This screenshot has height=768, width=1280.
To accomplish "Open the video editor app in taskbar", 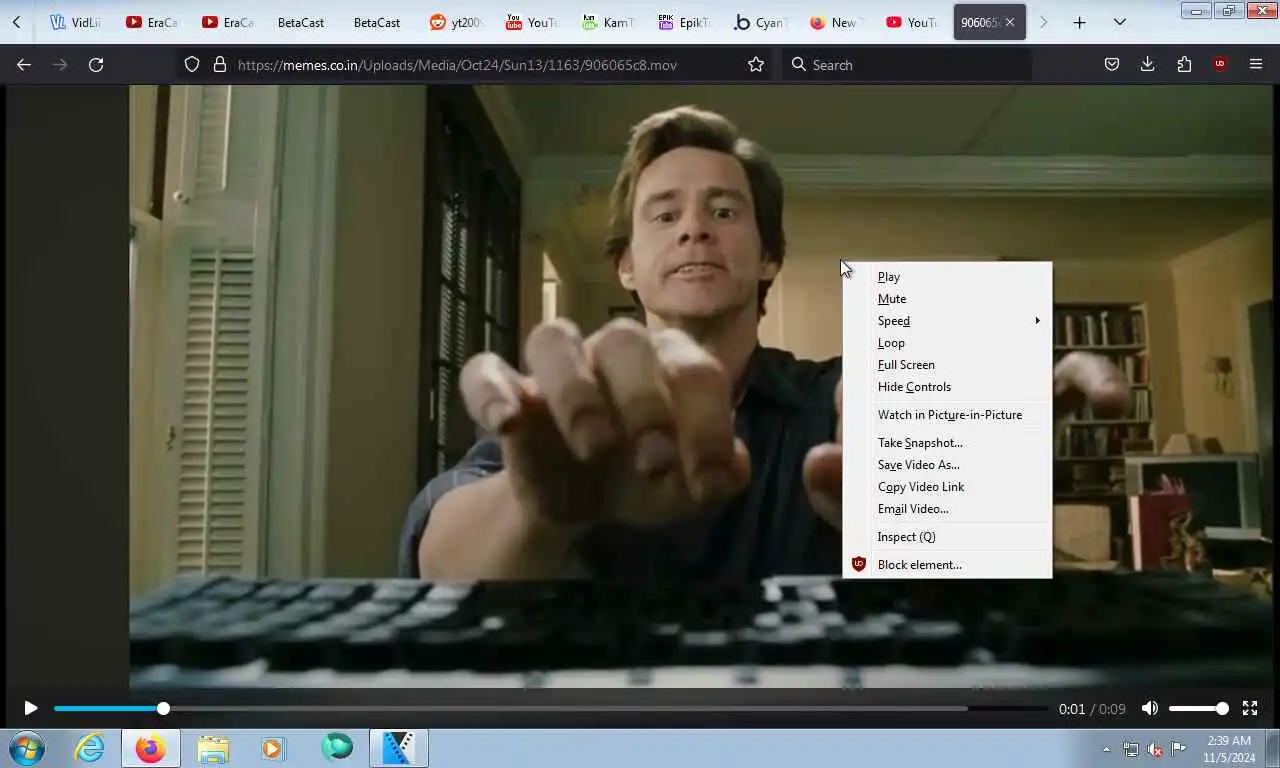I will 399,748.
